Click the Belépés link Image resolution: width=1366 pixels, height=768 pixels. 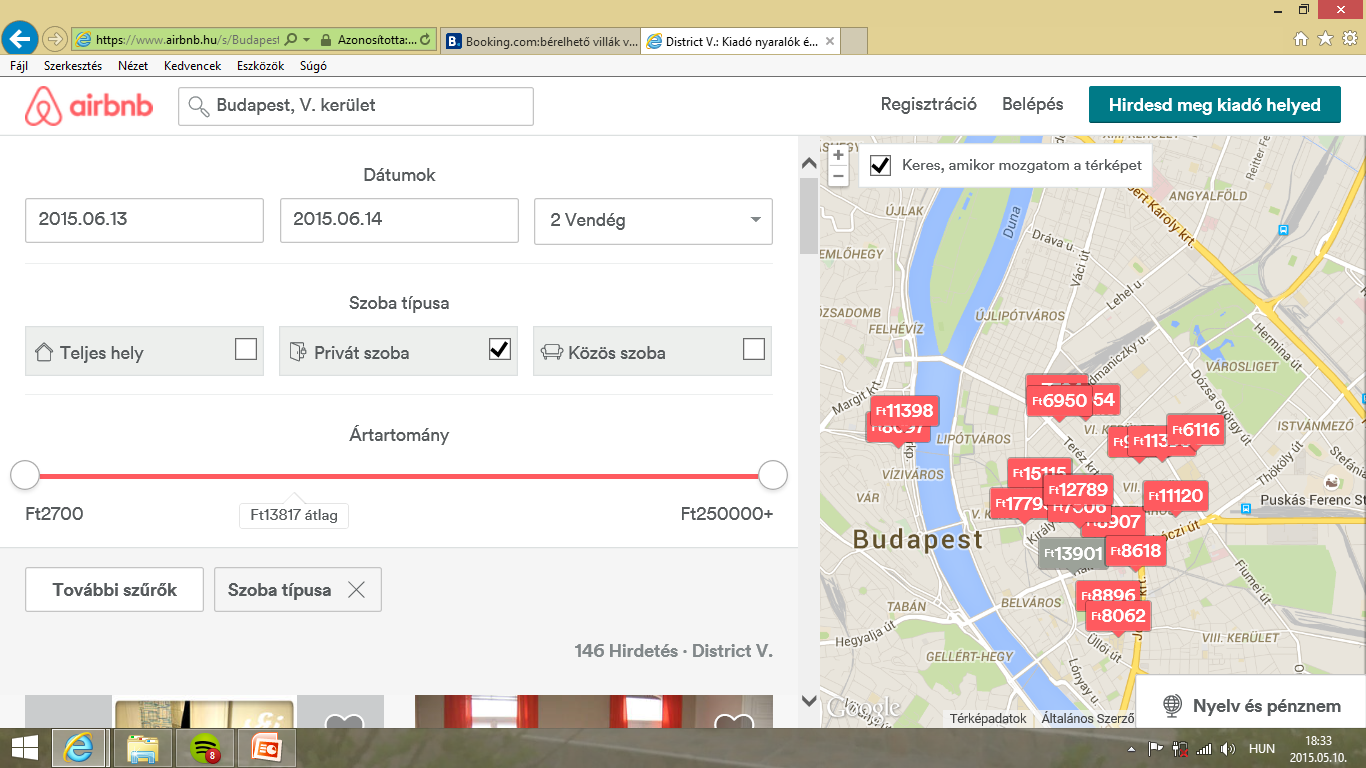point(1033,104)
